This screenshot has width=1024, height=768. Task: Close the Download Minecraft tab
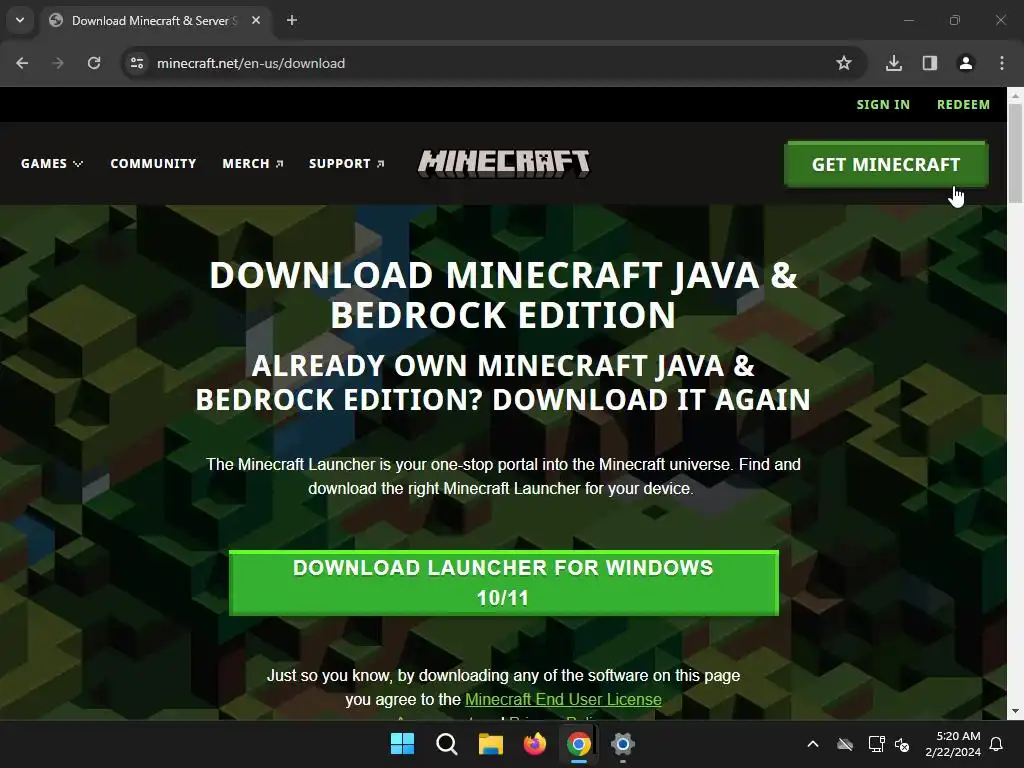pyautogui.click(x=256, y=20)
